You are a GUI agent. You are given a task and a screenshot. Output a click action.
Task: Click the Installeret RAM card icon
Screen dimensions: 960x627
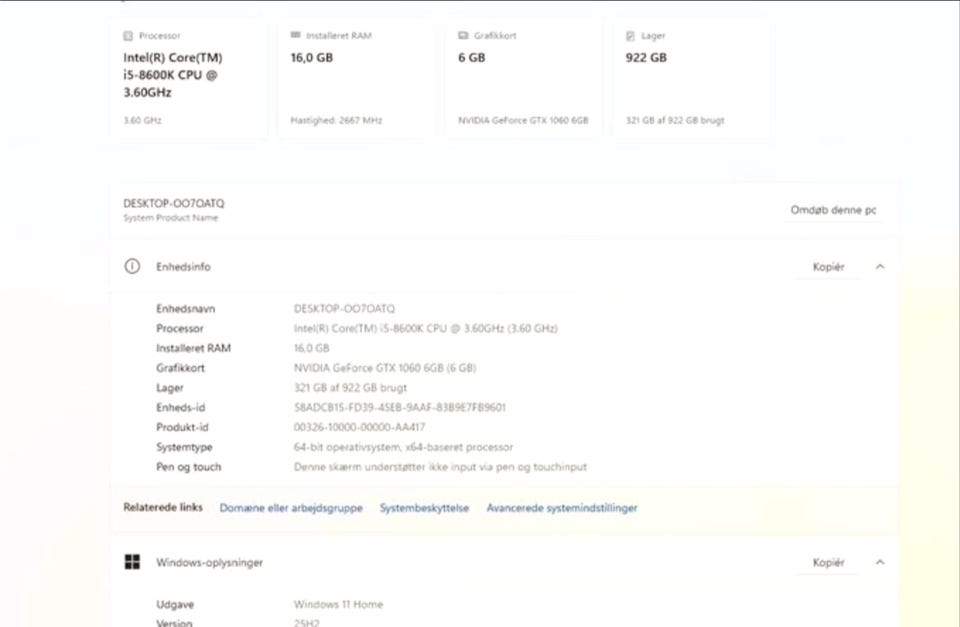(295, 35)
